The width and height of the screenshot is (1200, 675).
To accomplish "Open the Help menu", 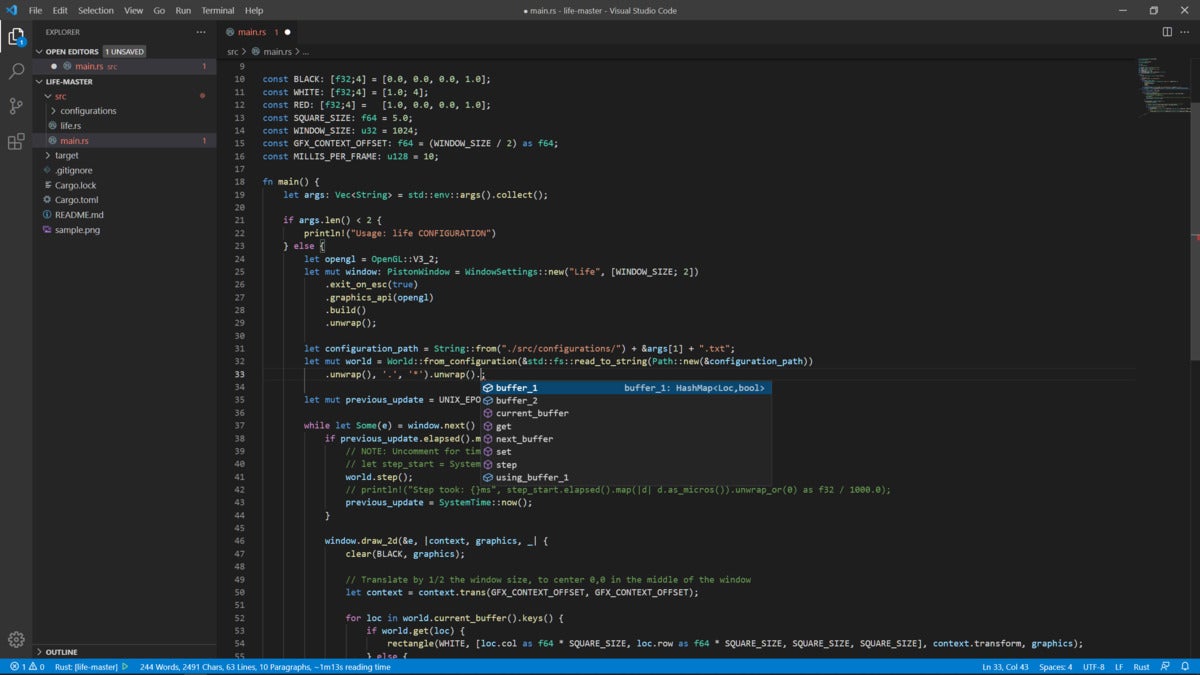I will tap(254, 10).
